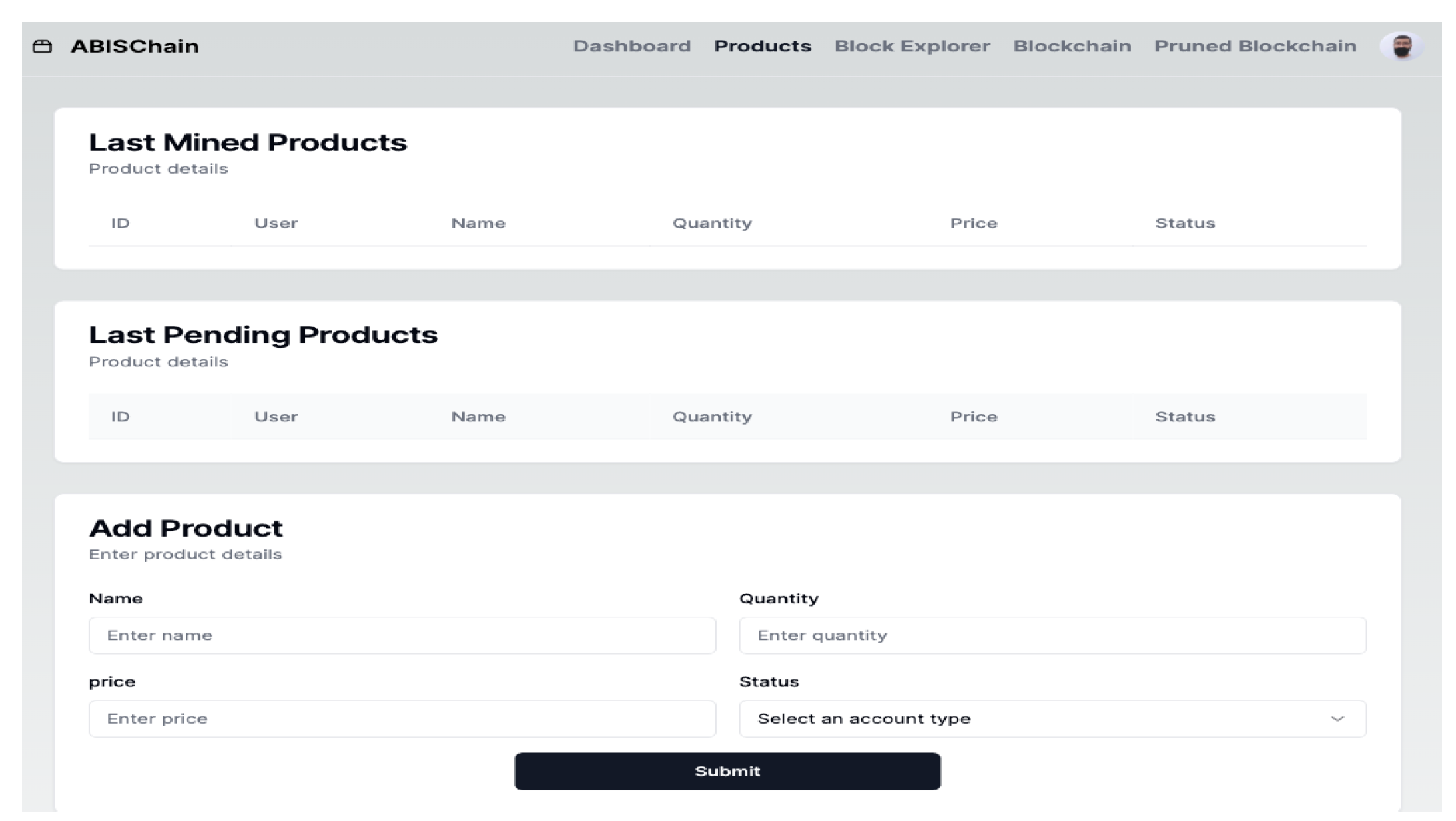
Task: Click Name header in Last Pending Products
Action: coord(478,417)
